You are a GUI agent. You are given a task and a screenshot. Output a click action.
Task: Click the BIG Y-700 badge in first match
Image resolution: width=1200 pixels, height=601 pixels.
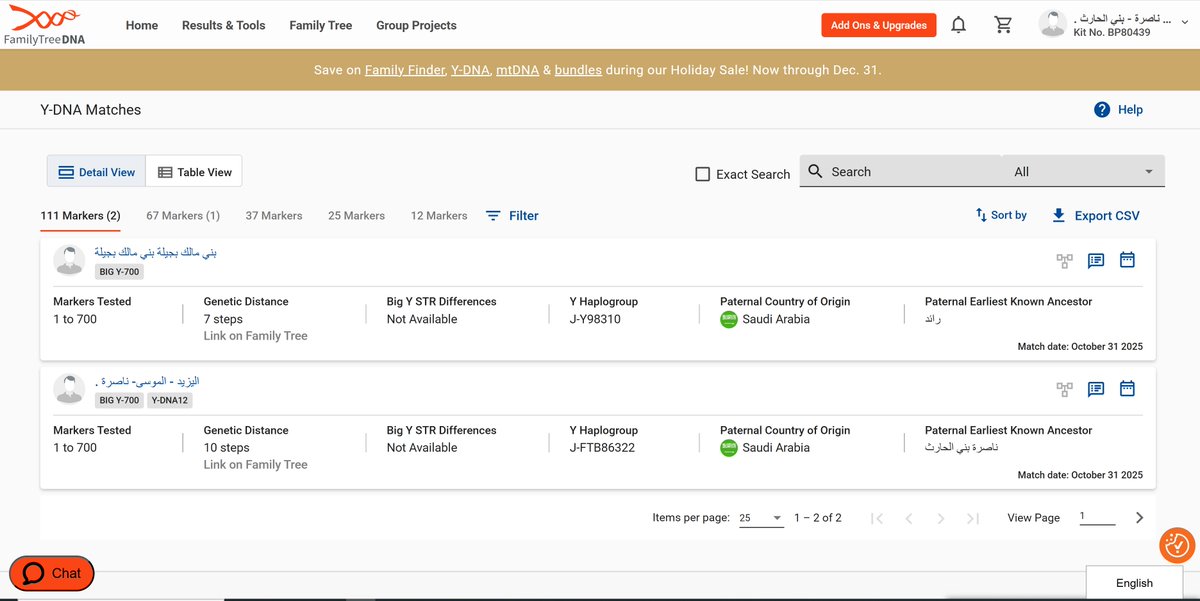tap(119, 272)
